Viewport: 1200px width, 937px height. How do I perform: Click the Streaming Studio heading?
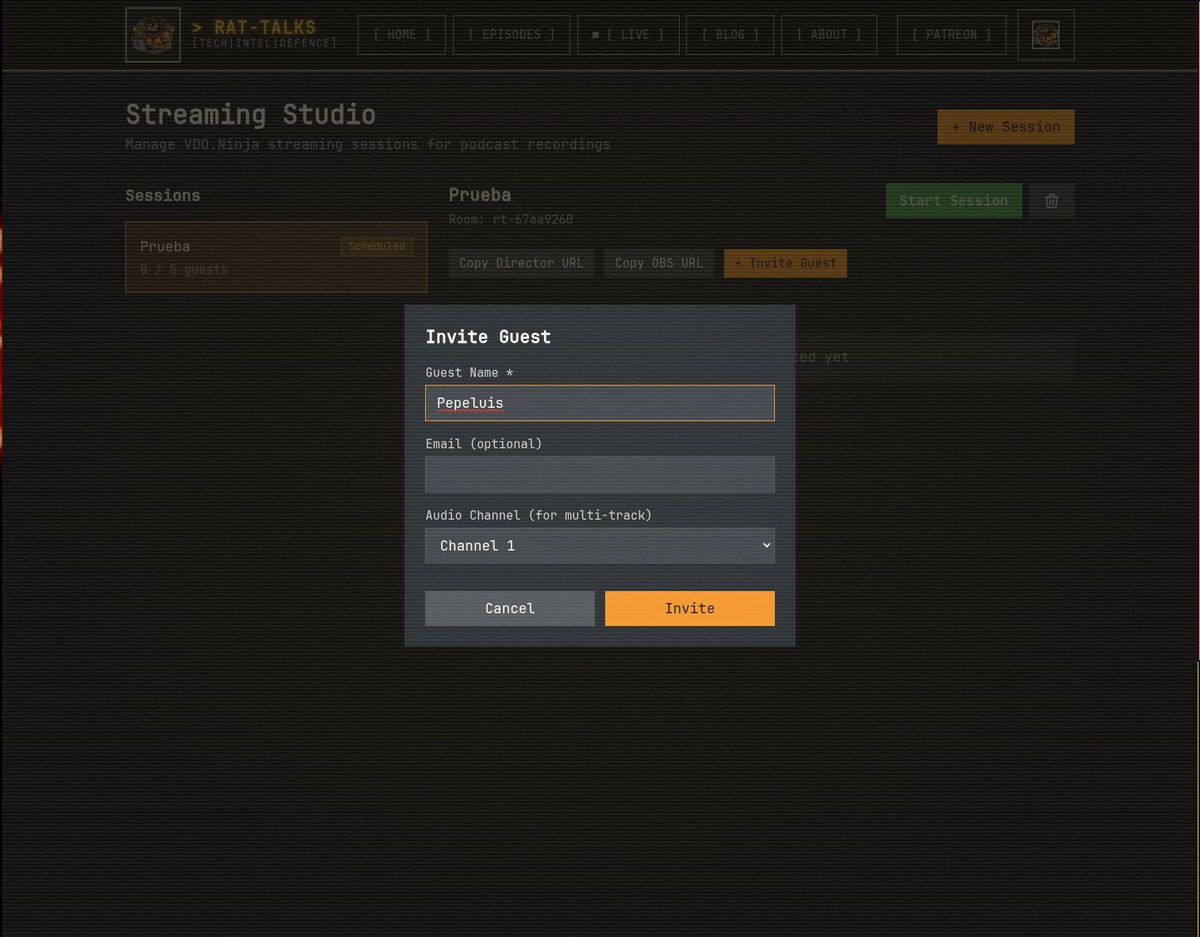click(251, 114)
